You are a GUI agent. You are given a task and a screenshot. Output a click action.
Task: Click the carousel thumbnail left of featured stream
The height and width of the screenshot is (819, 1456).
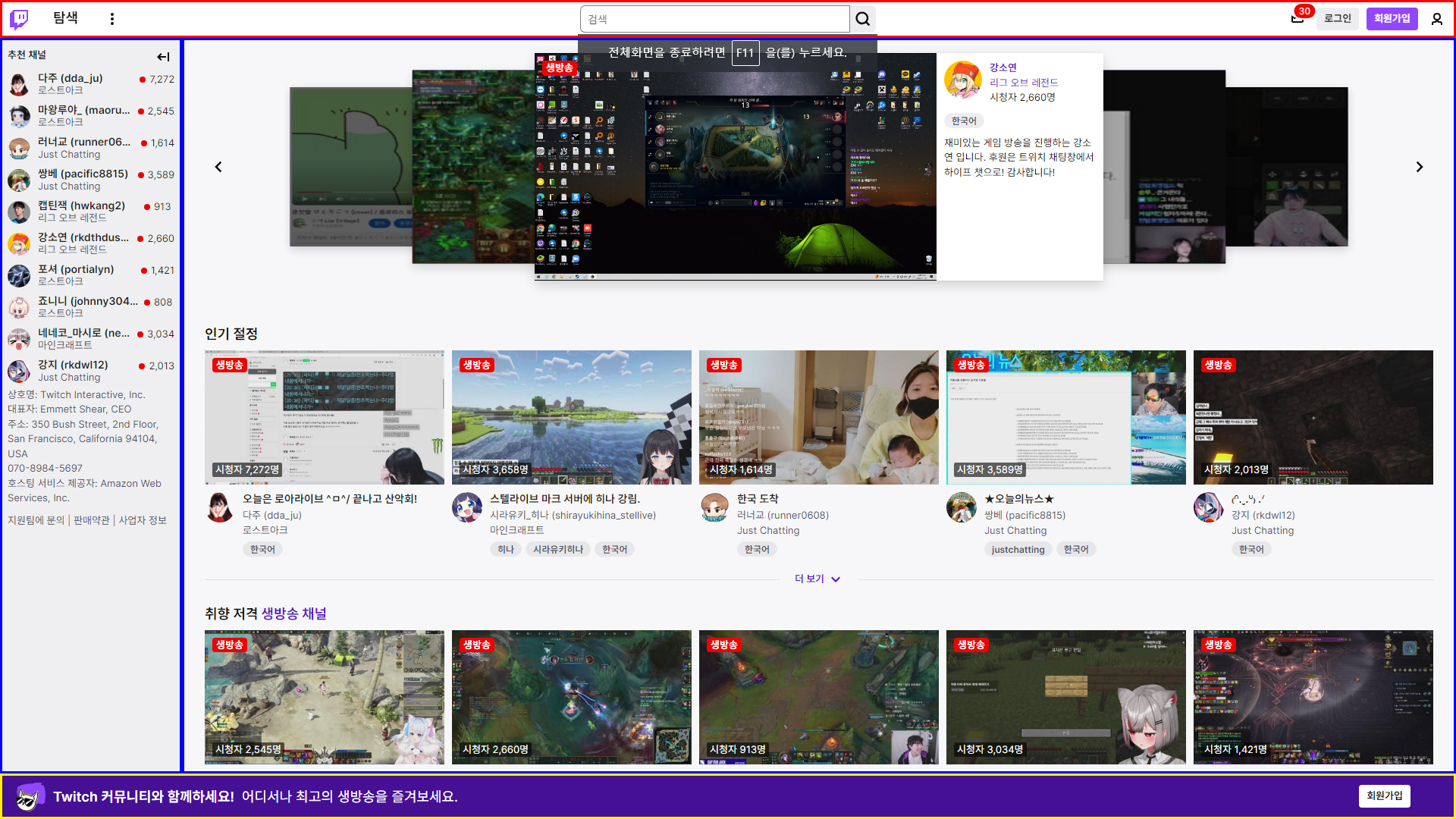coord(473,167)
